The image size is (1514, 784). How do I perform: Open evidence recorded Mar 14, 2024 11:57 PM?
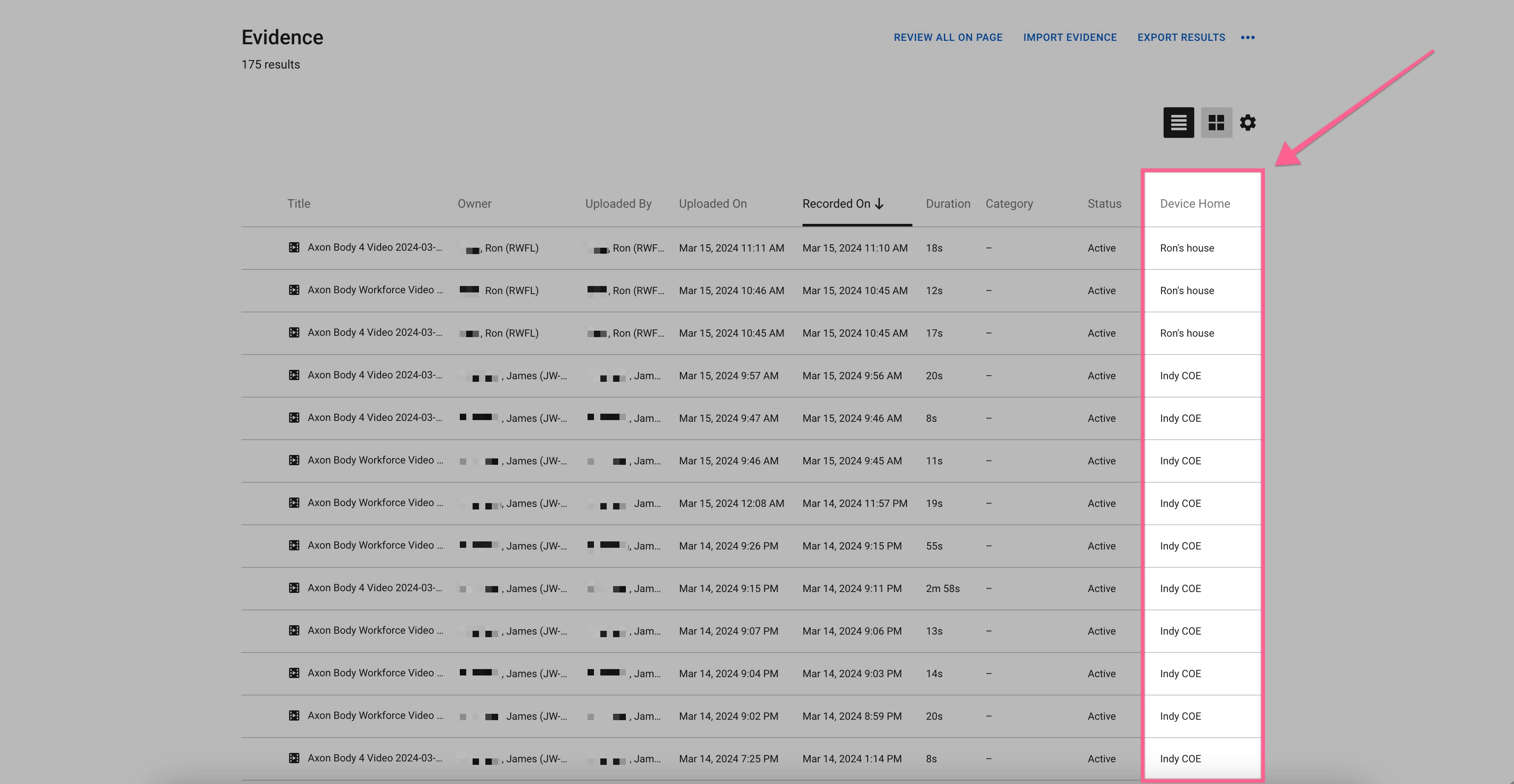tap(375, 503)
